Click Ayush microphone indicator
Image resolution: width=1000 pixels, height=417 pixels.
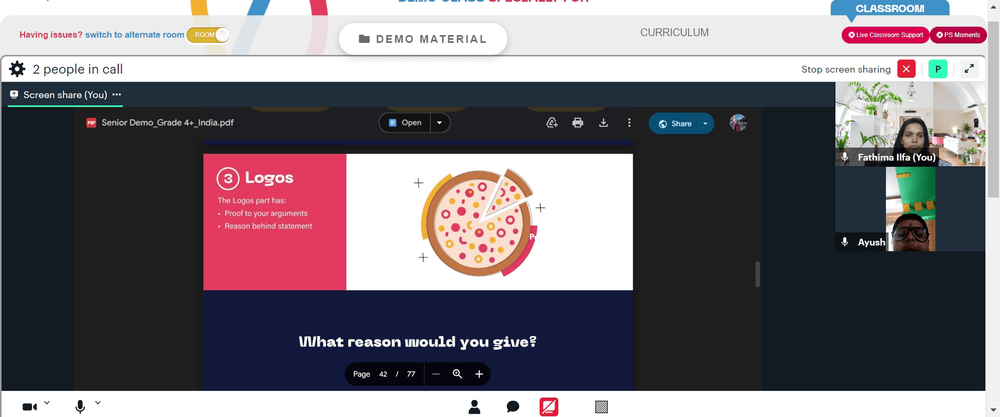844,242
